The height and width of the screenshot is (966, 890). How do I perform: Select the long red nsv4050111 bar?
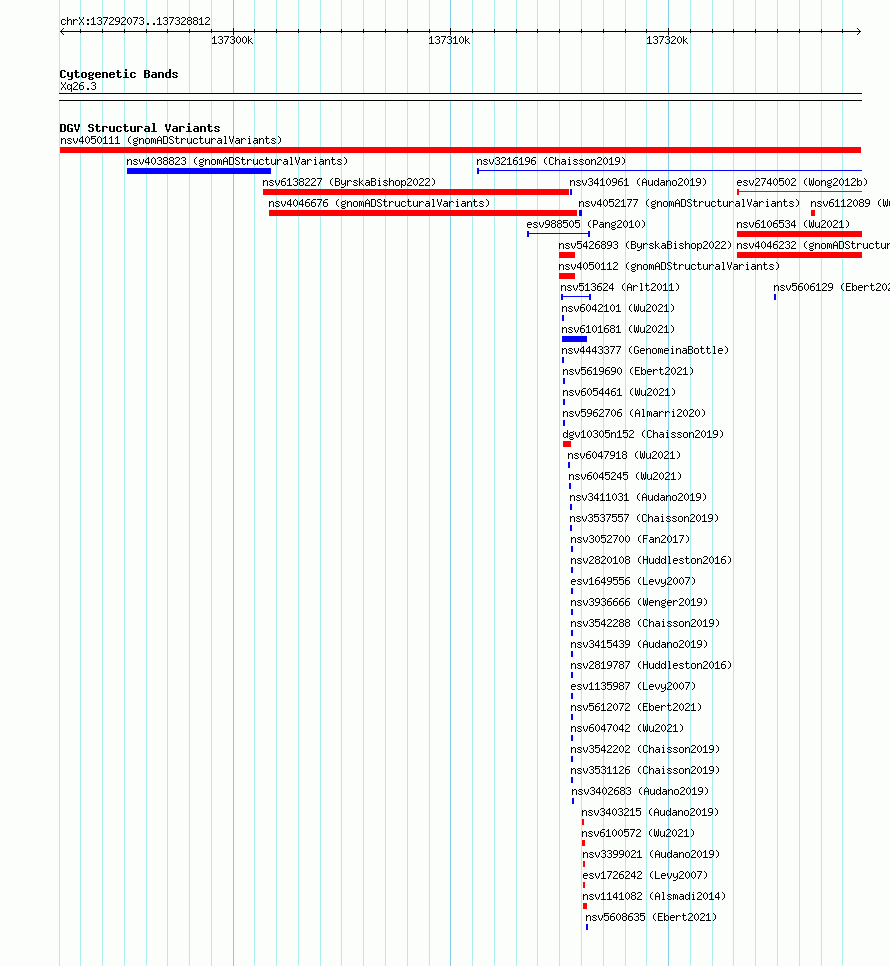point(460,150)
